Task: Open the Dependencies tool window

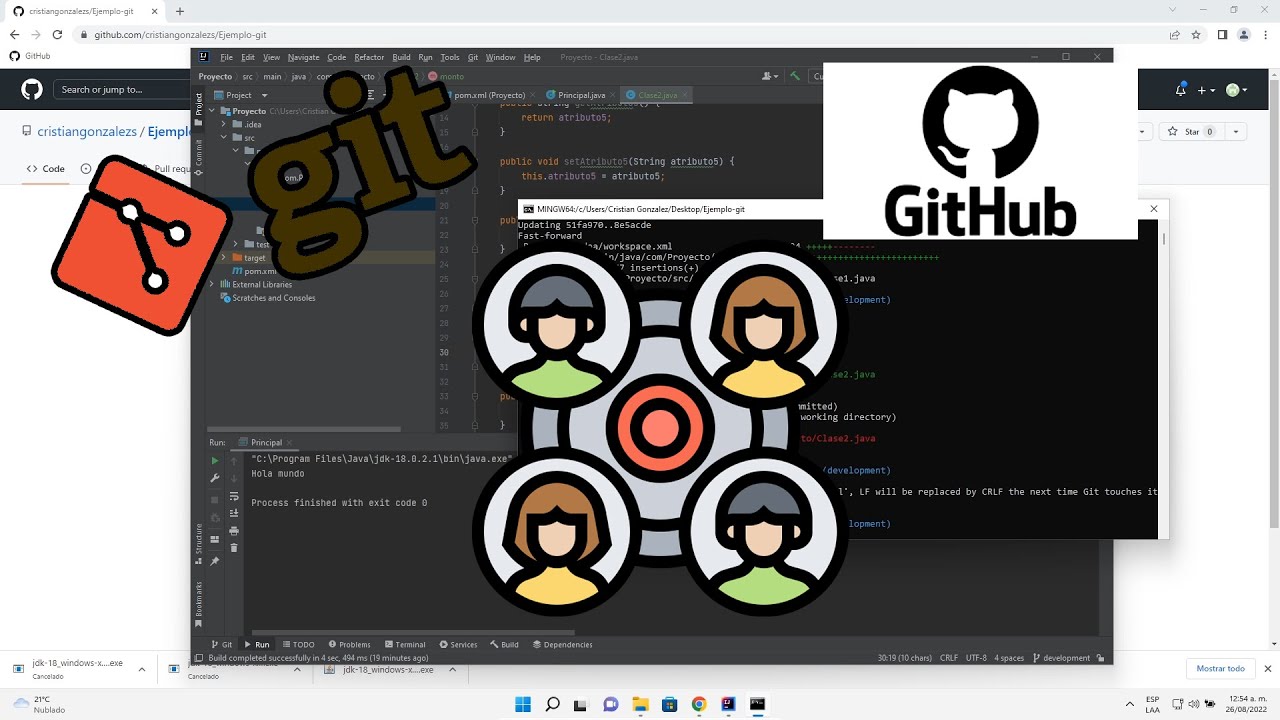Action: coord(563,645)
